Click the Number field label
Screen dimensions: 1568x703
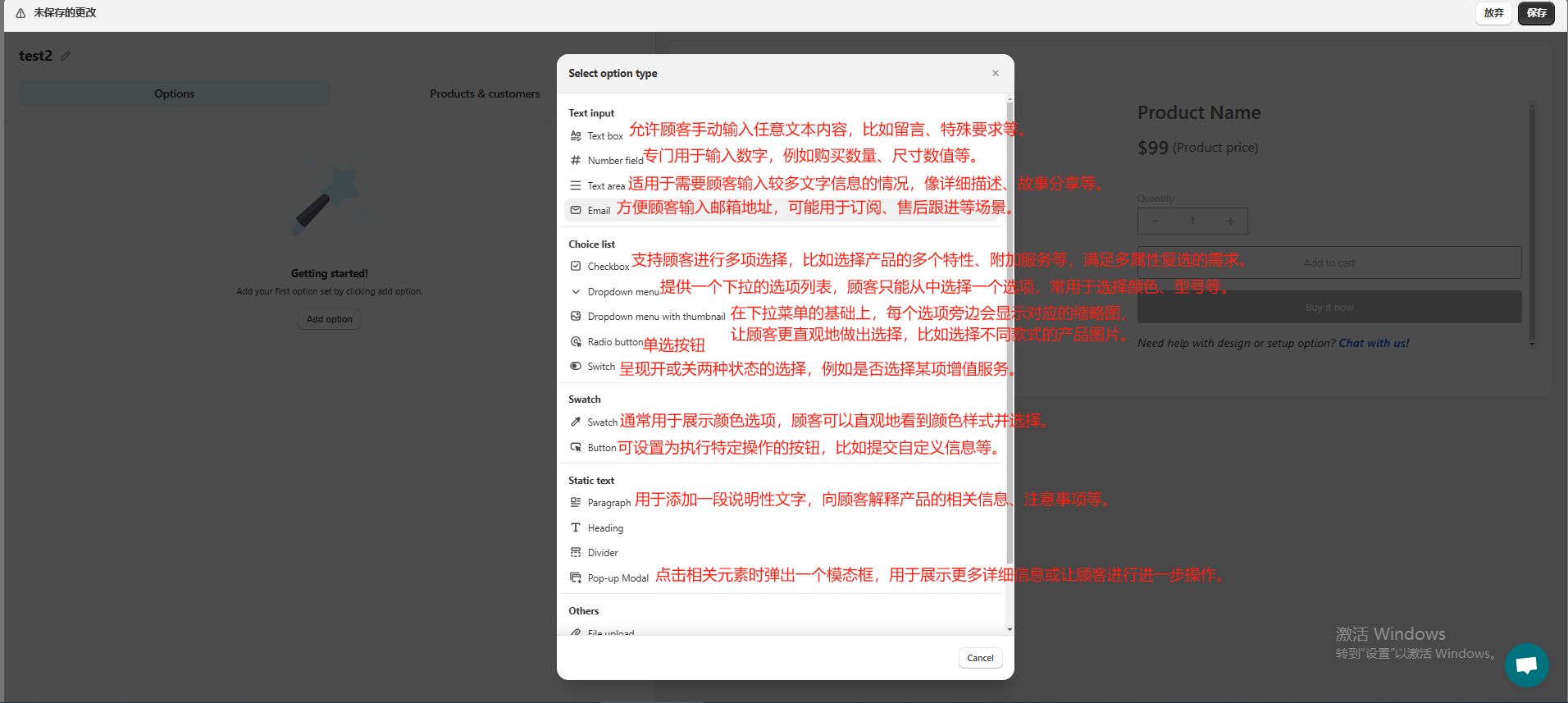click(x=615, y=161)
